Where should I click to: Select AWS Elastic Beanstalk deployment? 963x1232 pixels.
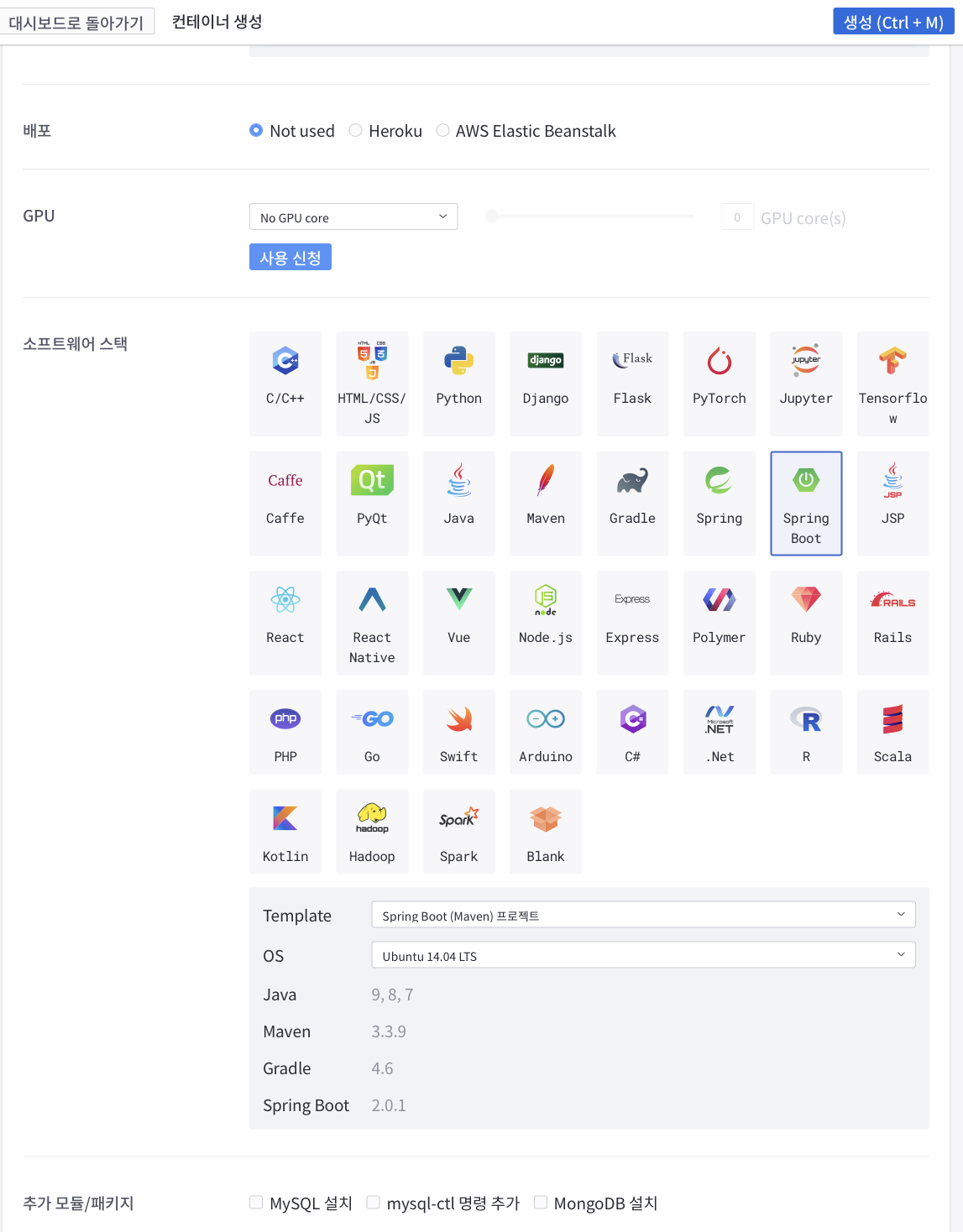pos(442,130)
